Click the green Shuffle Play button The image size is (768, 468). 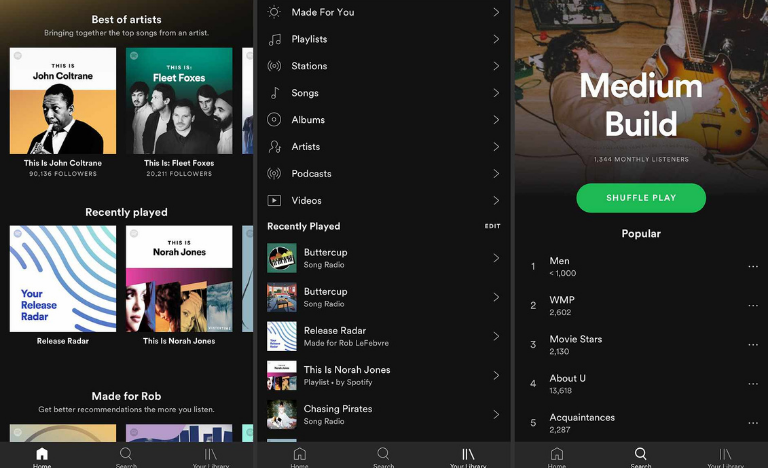(x=641, y=198)
